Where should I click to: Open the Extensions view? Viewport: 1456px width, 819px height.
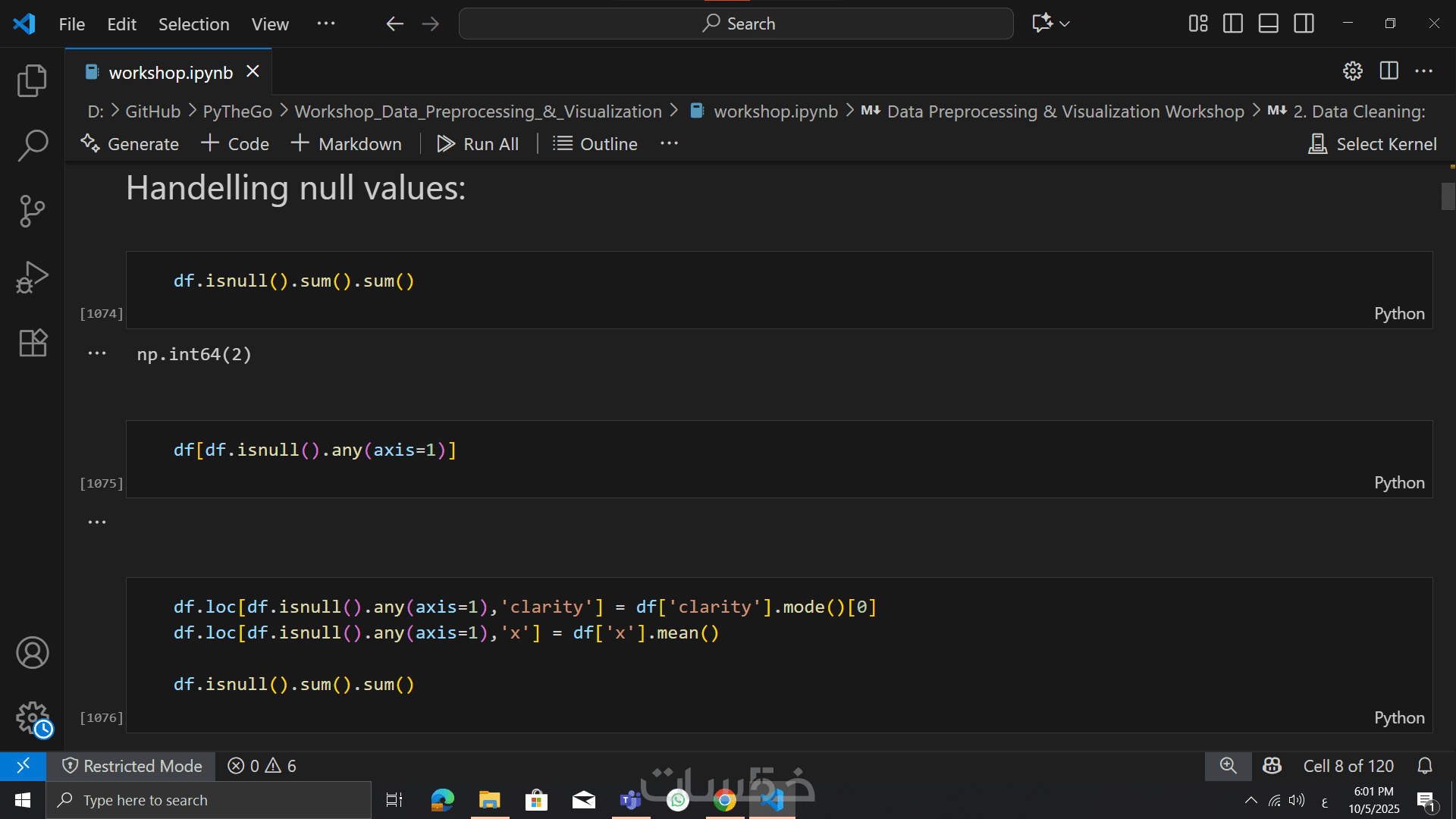click(x=32, y=343)
